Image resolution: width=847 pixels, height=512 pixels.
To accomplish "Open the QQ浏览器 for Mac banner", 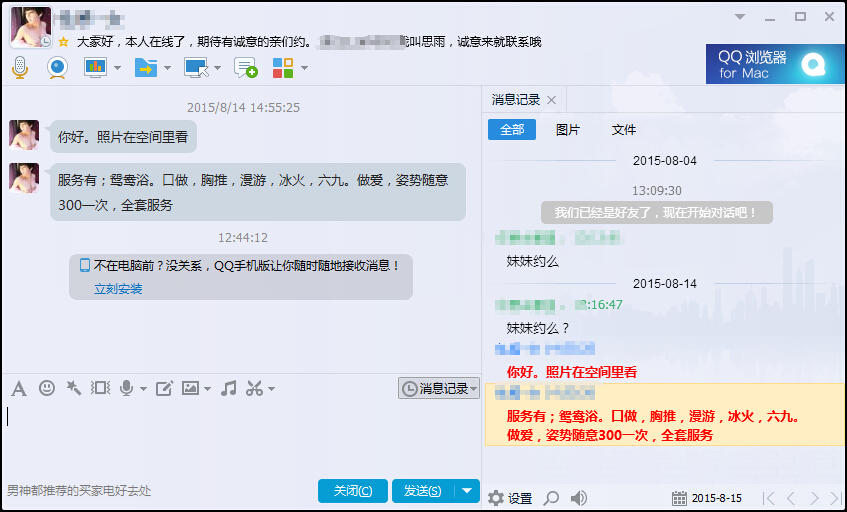I will pyautogui.click(x=775, y=64).
